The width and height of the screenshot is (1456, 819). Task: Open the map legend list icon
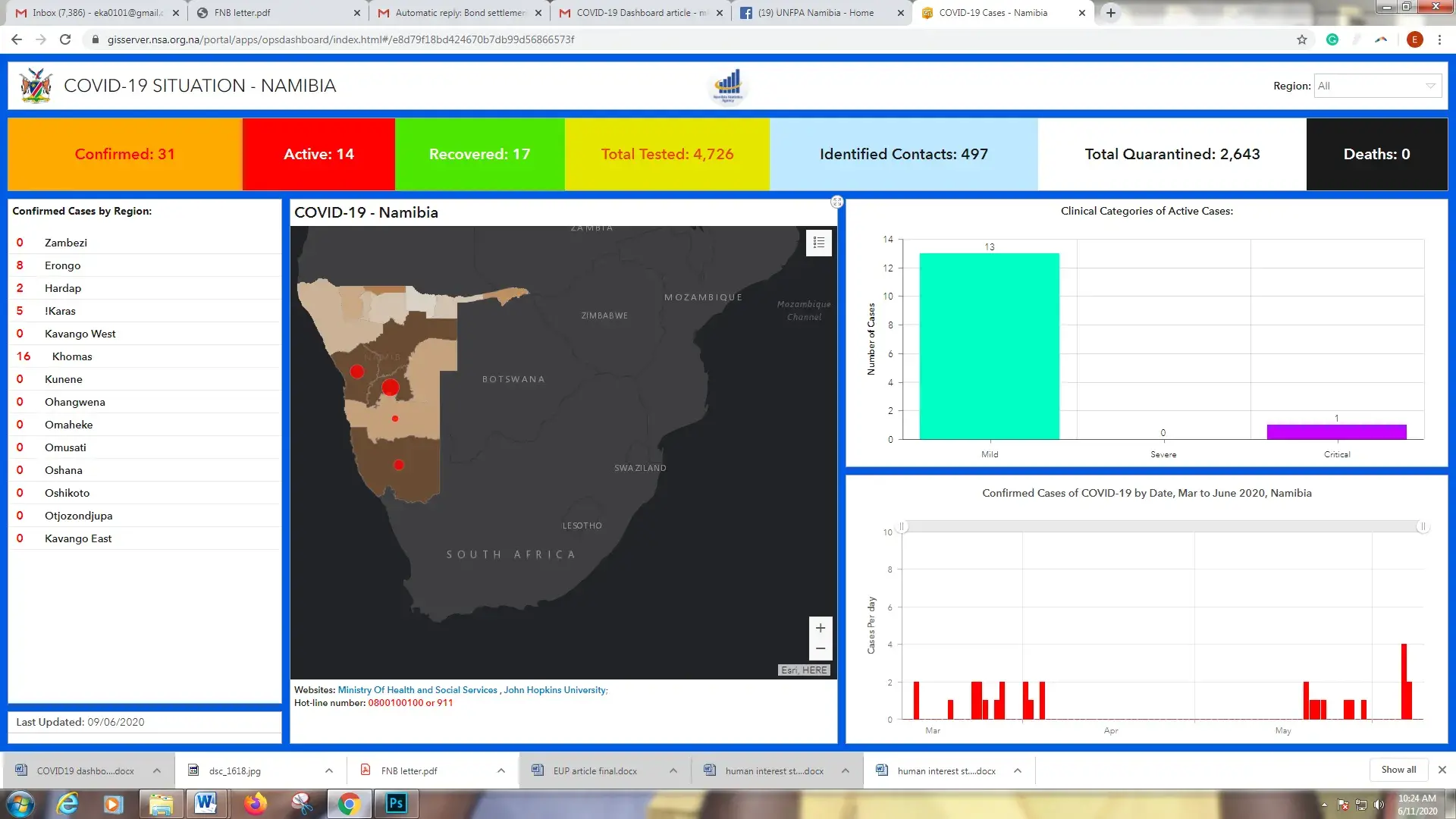(819, 243)
